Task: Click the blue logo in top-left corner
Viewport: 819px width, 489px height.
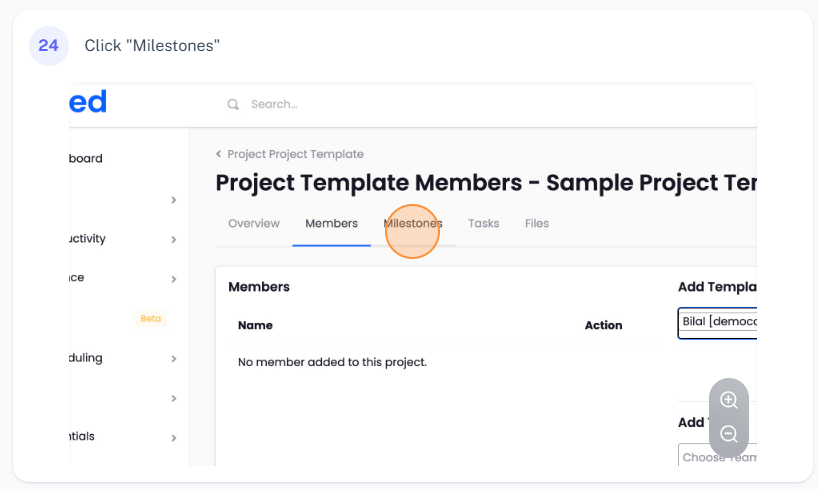Action: [88, 102]
